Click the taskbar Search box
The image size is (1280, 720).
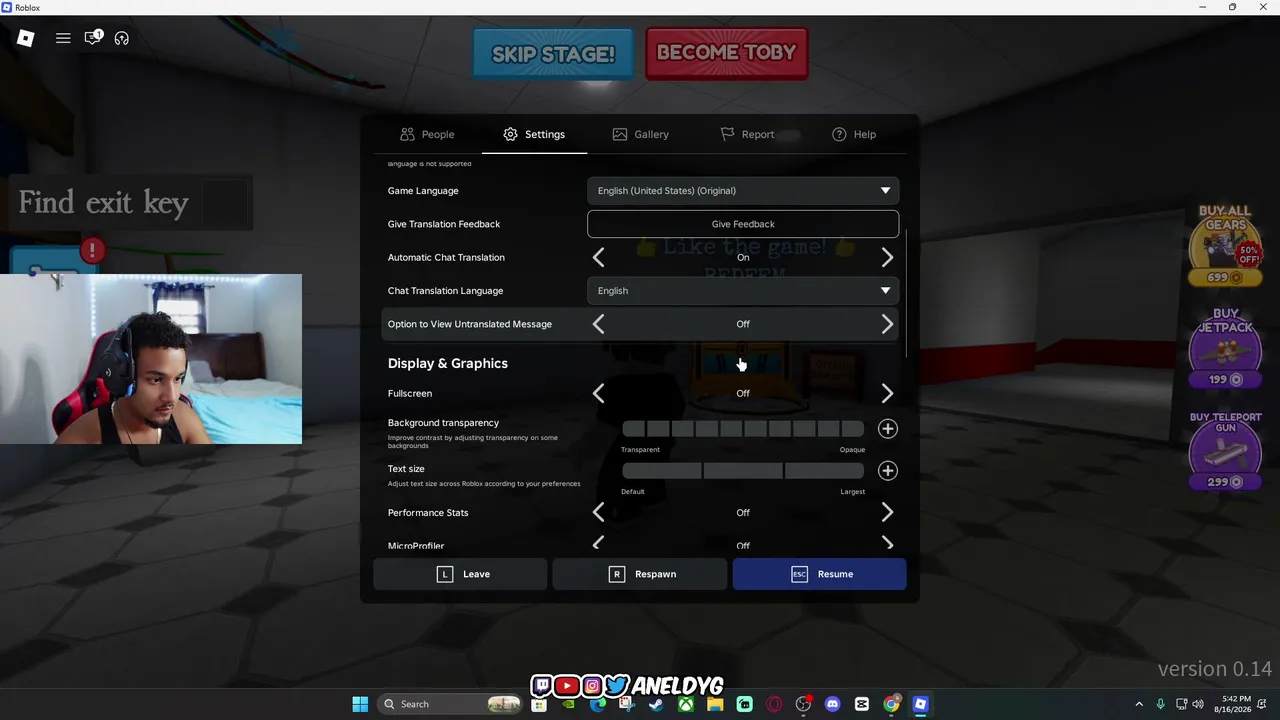tap(452, 704)
